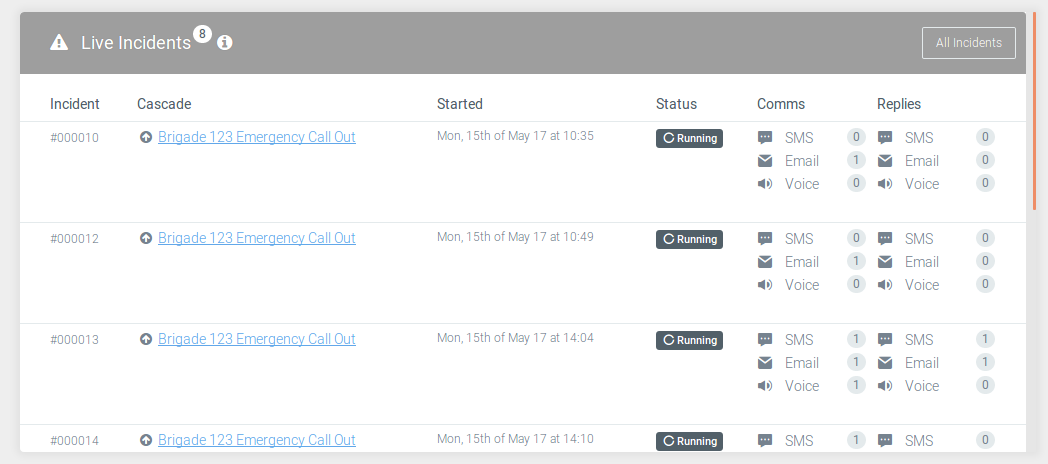Screen dimensions: 1048x464
Task: Click the Status column header
Action: (x=676, y=104)
